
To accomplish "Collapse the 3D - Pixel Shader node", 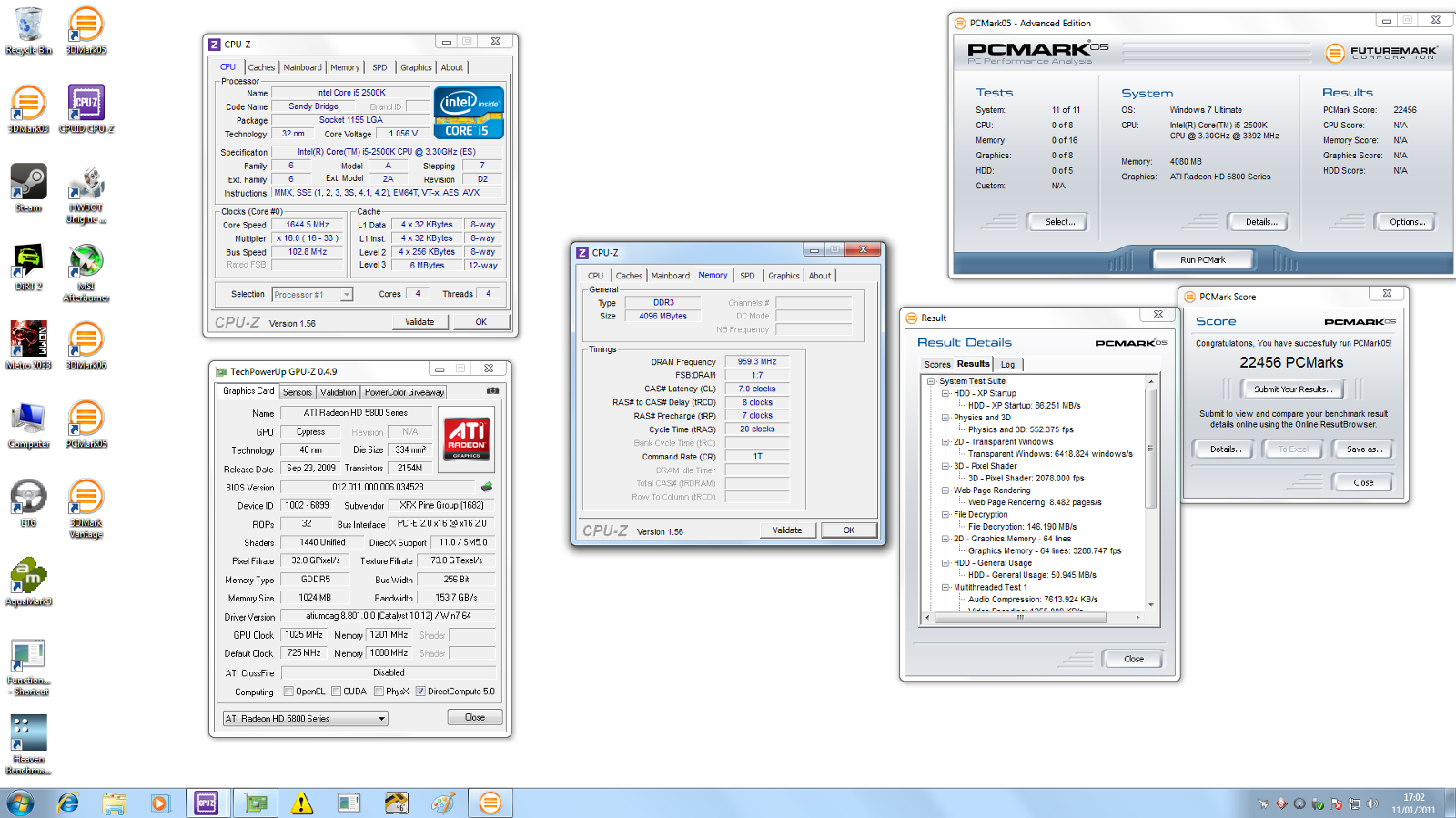I will 945,466.
